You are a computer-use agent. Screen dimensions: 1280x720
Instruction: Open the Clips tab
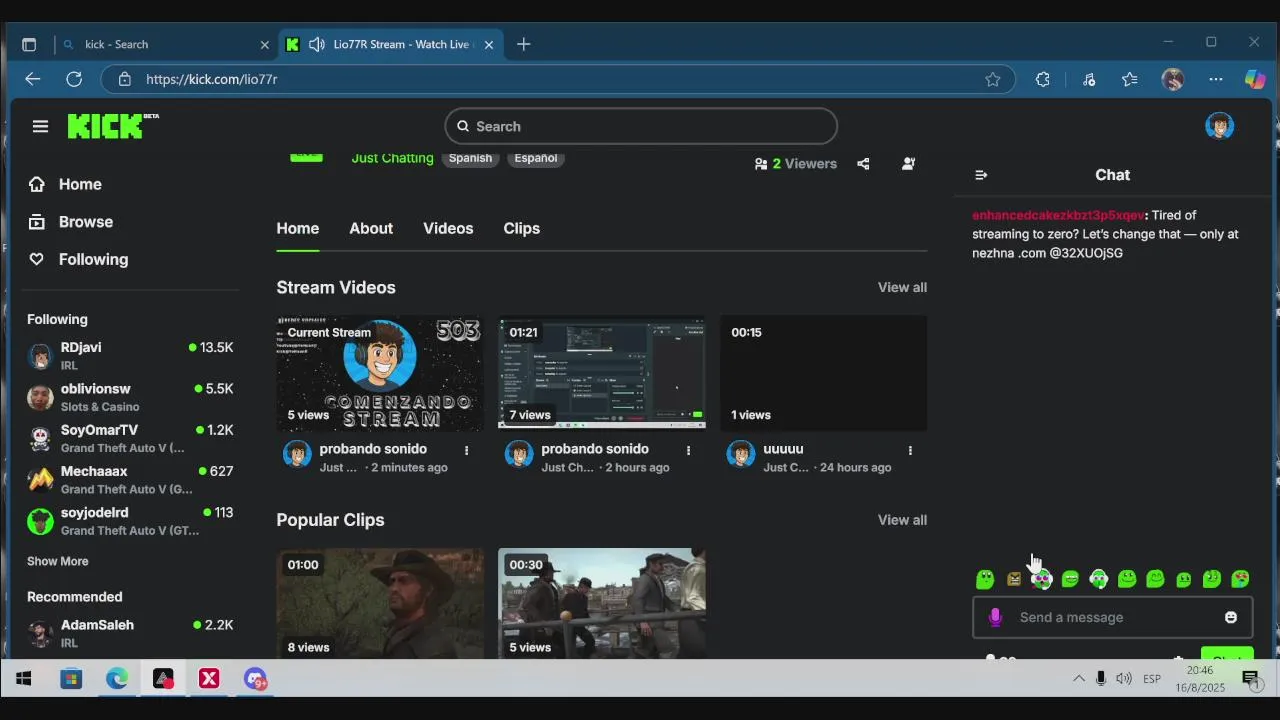point(522,228)
